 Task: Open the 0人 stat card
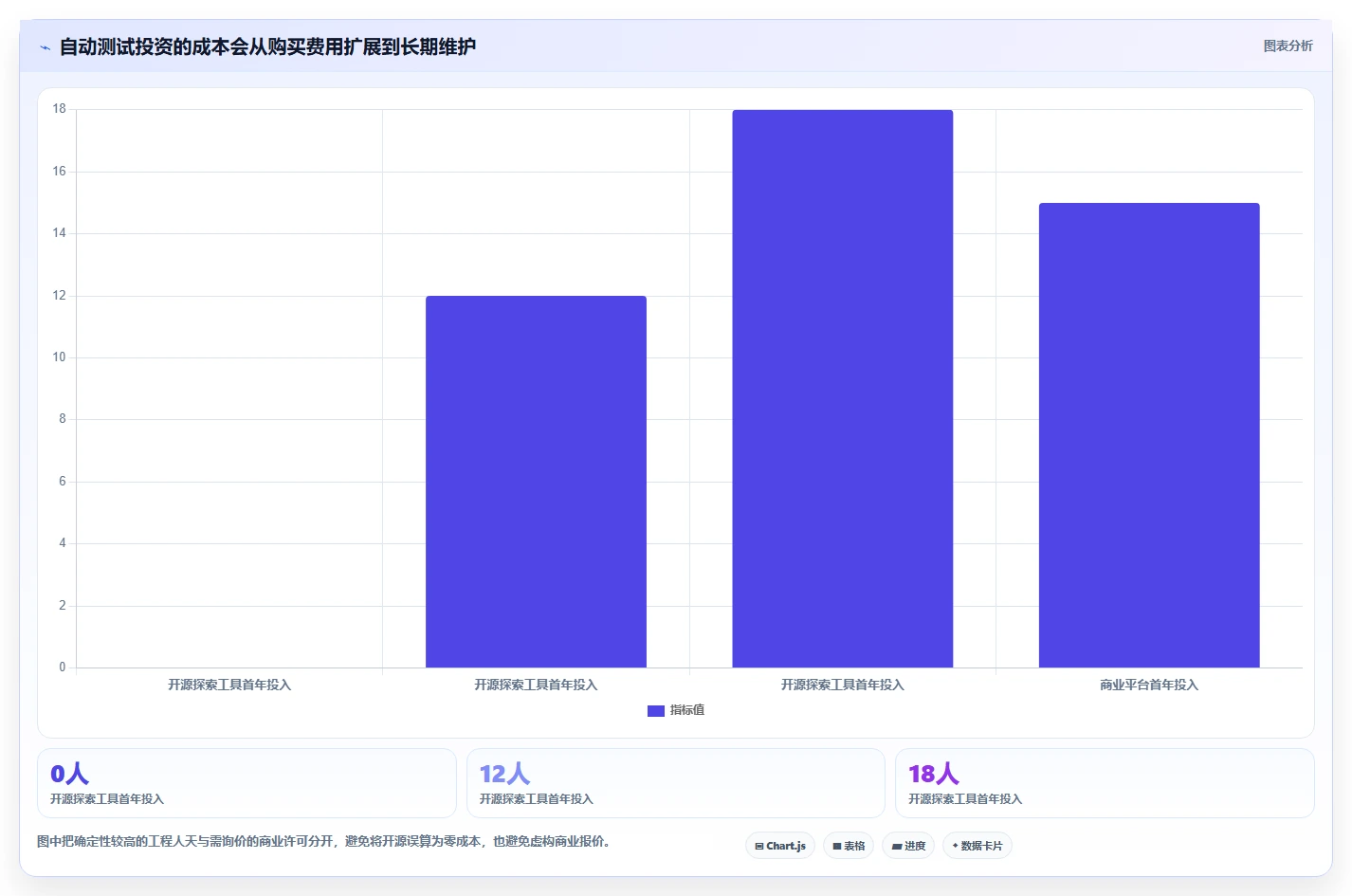(247, 783)
